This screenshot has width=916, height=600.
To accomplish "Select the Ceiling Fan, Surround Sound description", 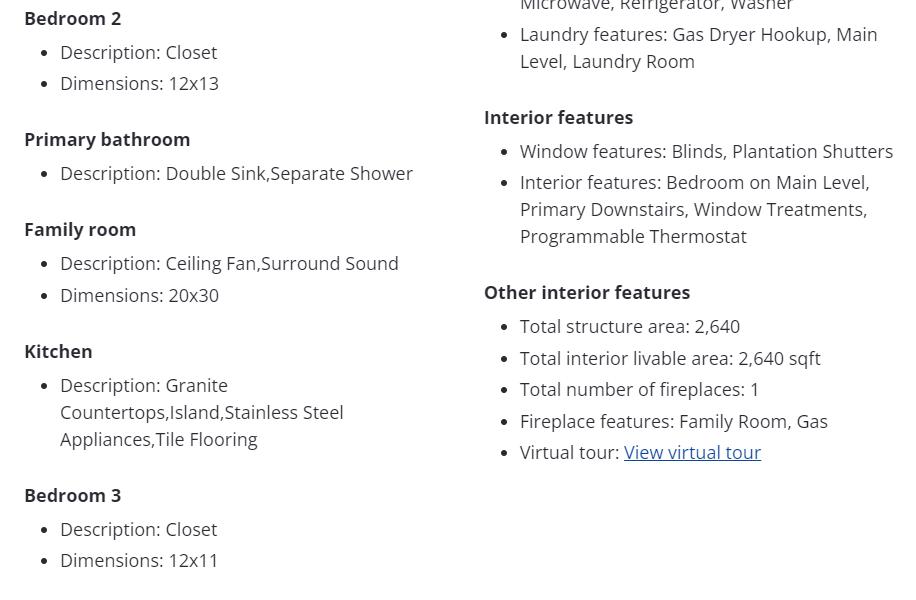I will point(229,264).
